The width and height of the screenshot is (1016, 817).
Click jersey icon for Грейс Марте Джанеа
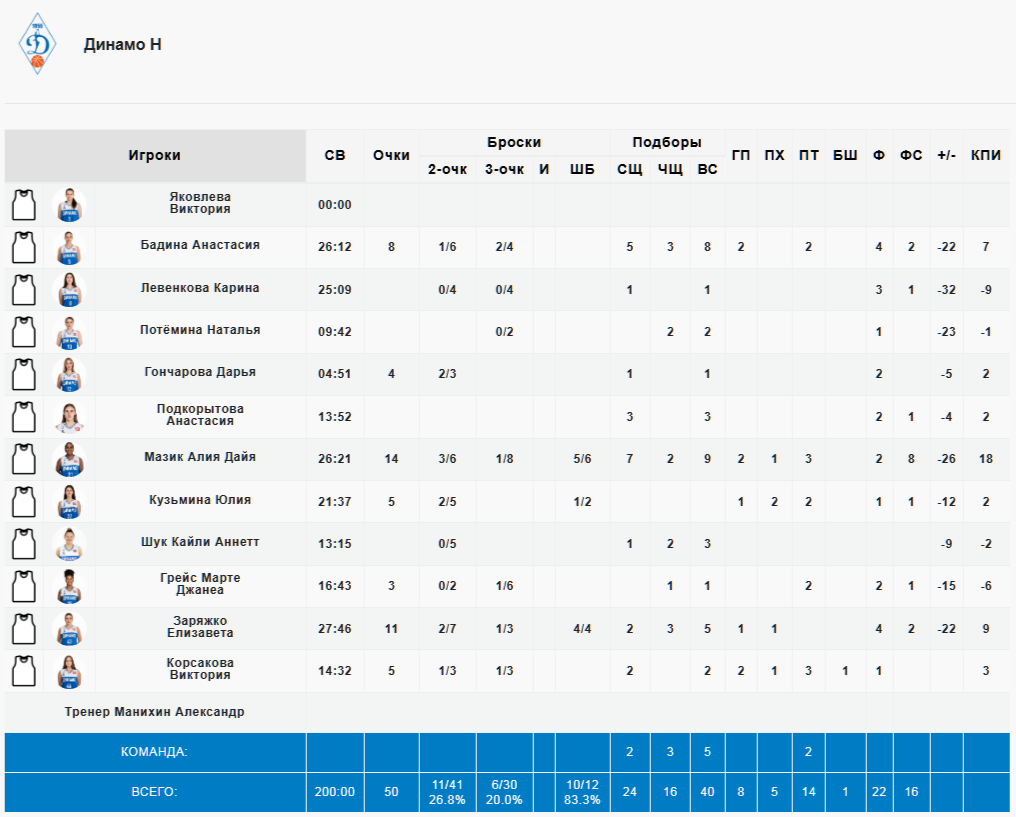point(24,586)
